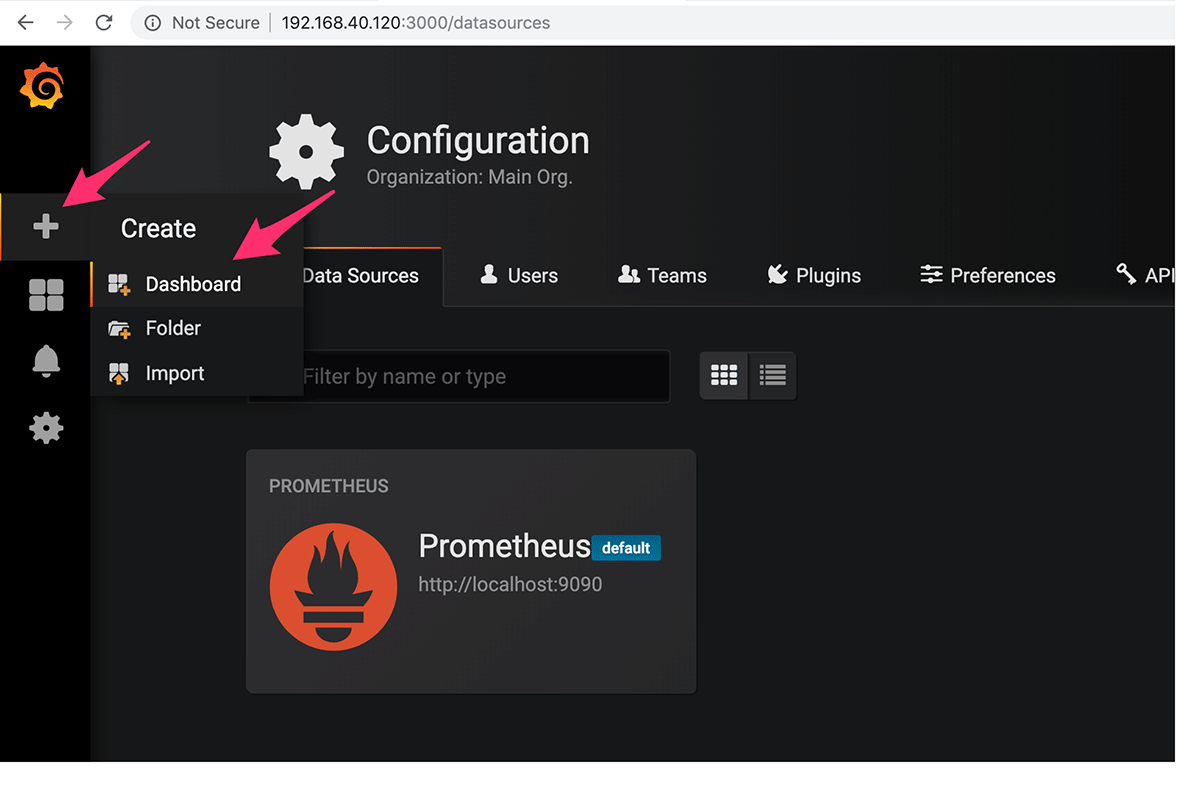The height and width of the screenshot is (787, 1200).
Task: Open the Prometheus data source card
Action: click(471, 571)
